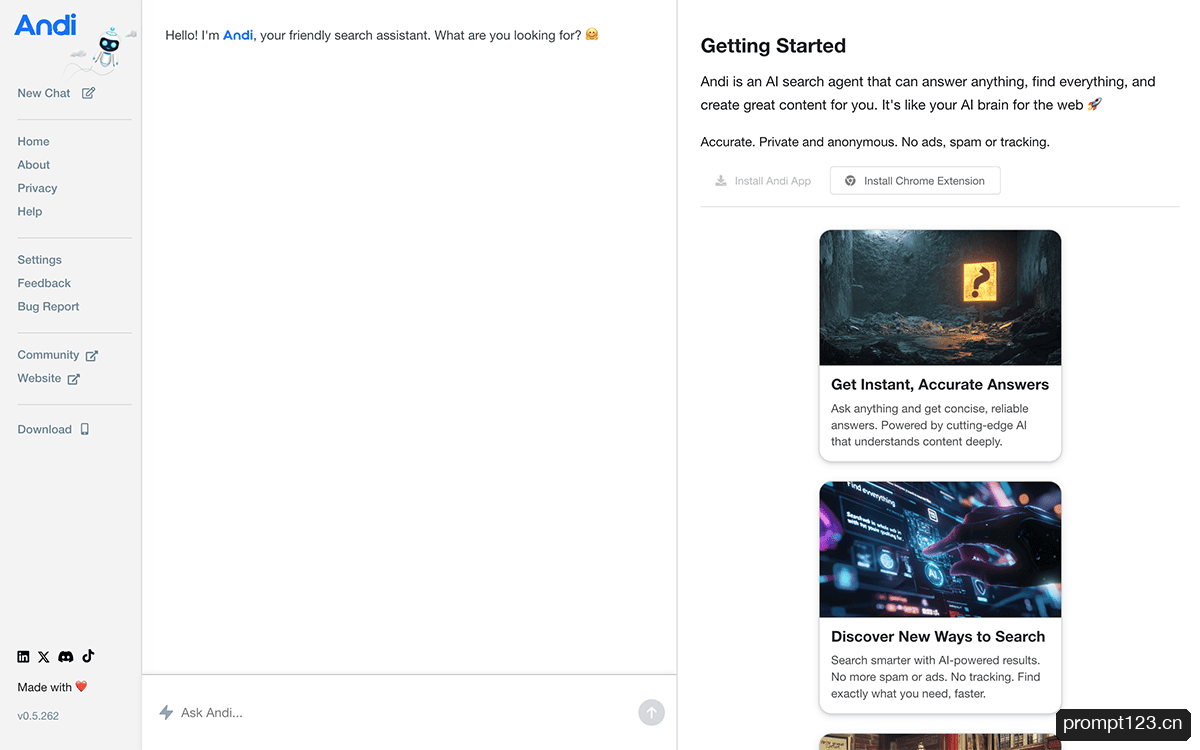The height and width of the screenshot is (750, 1200).
Task: Go to the Home page
Action: pyautogui.click(x=33, y=142)
